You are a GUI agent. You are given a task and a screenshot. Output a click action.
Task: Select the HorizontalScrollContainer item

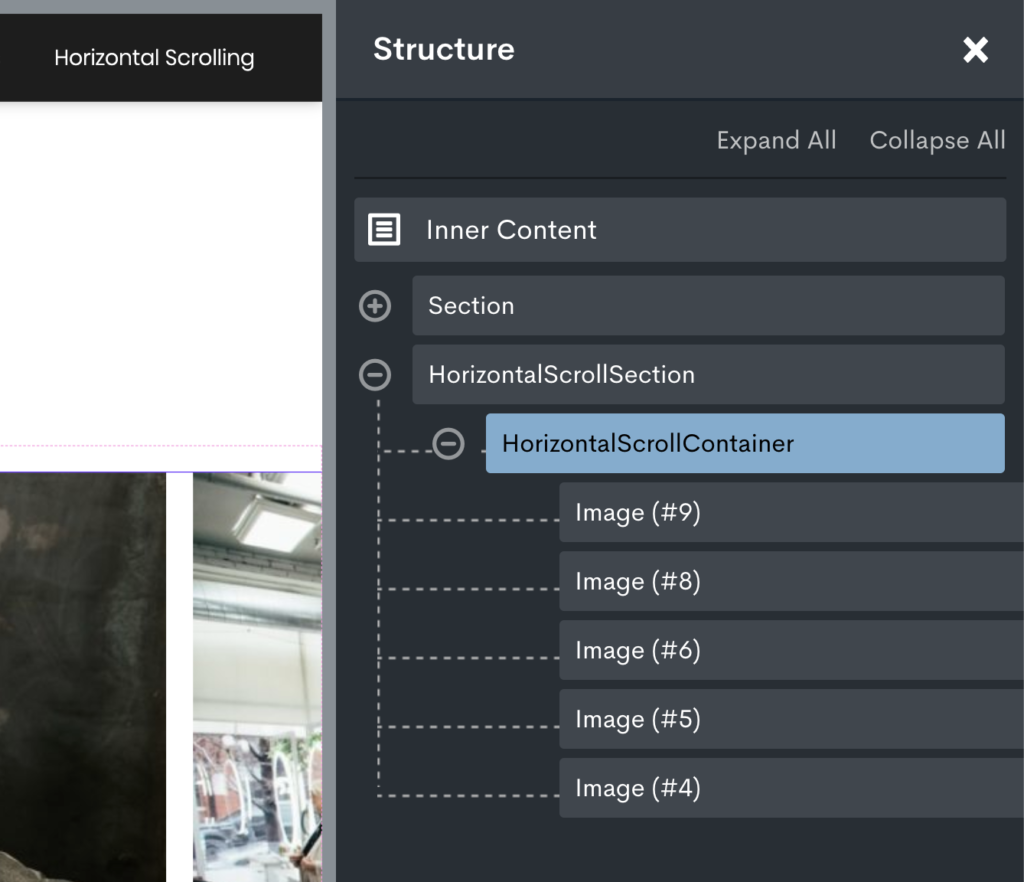pyautogui.click(x=745, y=443)
